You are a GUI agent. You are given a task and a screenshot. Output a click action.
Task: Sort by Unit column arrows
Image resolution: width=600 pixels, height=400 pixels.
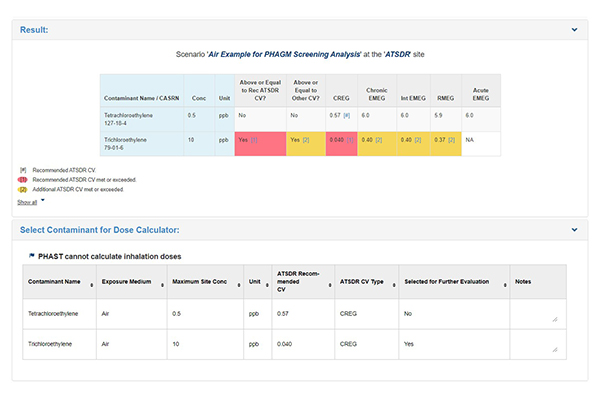(x=267, y=285)
